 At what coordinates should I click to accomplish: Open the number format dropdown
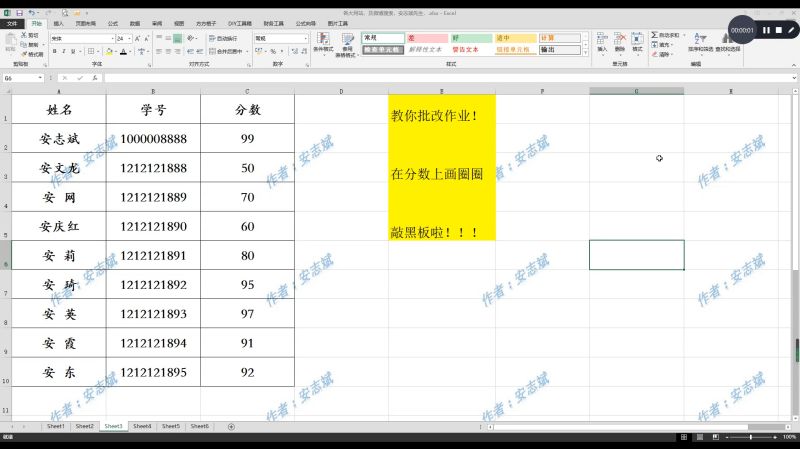(x=306, y=38)
